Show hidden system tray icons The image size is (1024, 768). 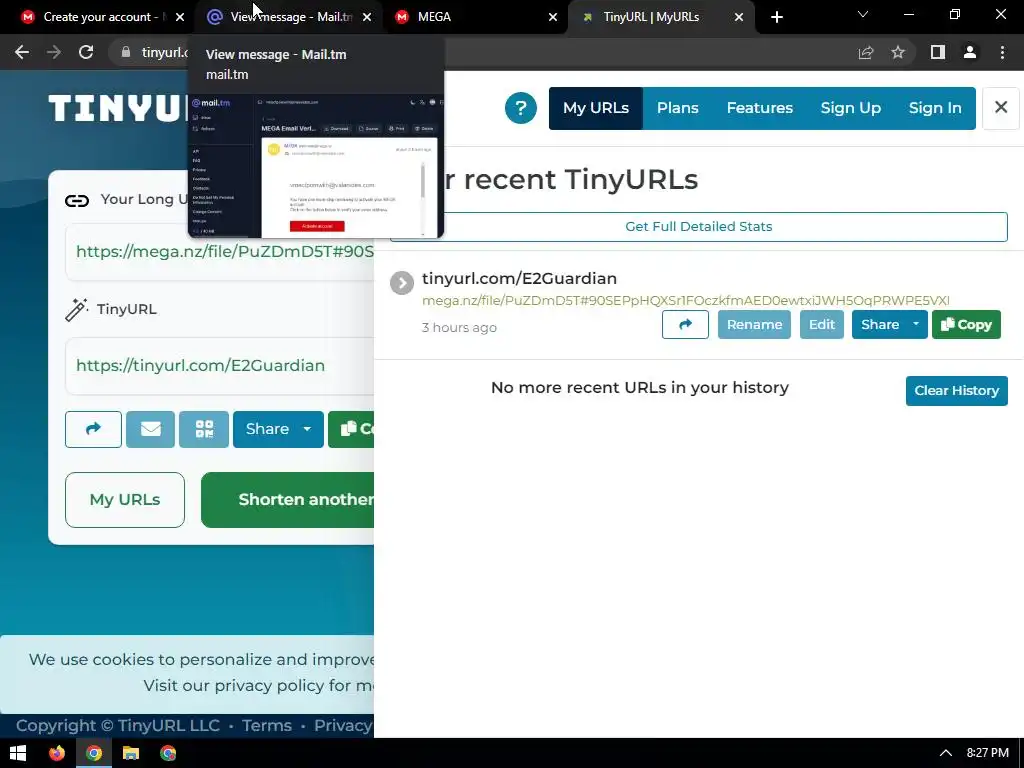[x=946, y=753]
